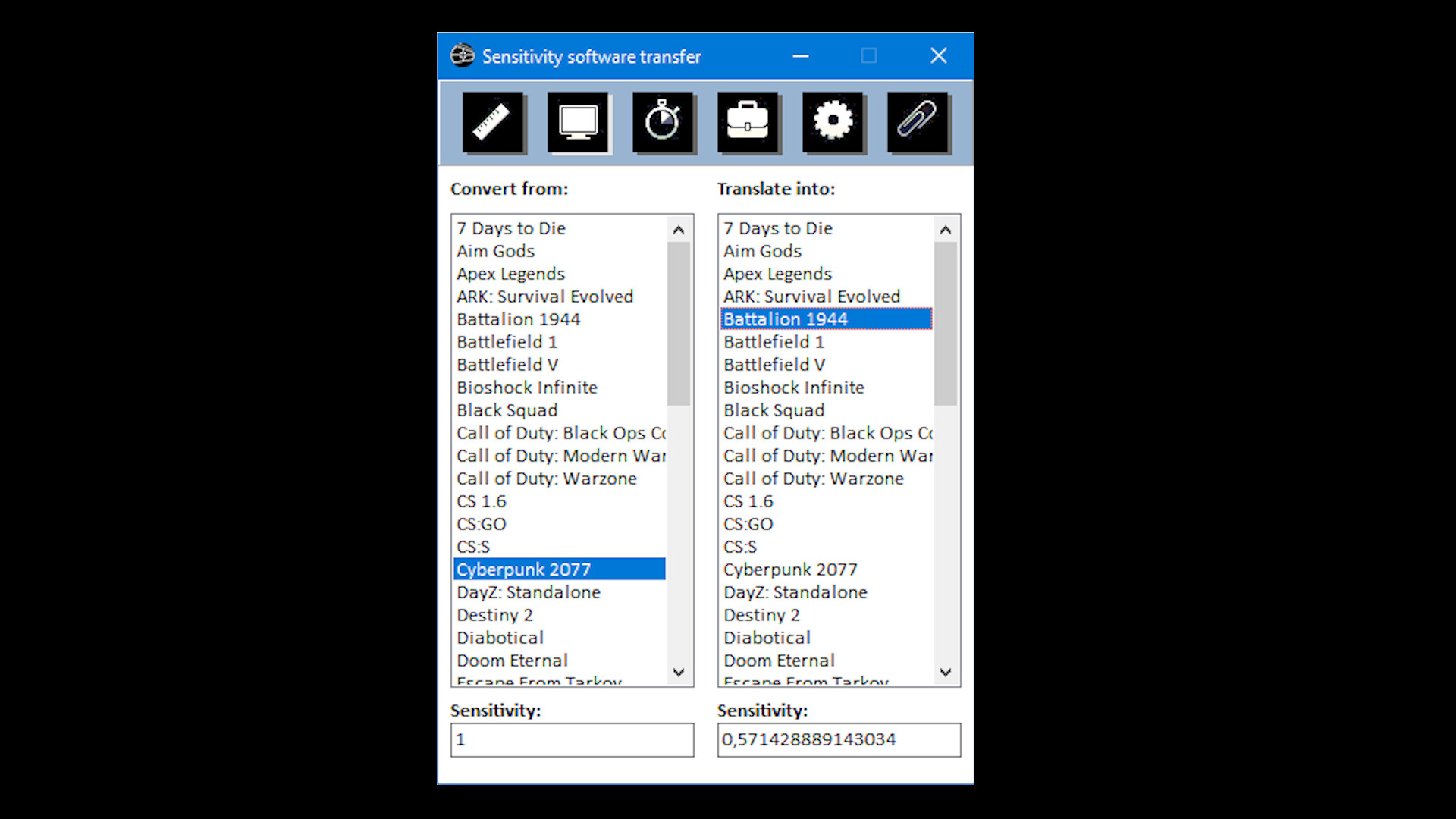
Task: Minimize the Sensitivity software transfer window
Action: click(801, 55)
